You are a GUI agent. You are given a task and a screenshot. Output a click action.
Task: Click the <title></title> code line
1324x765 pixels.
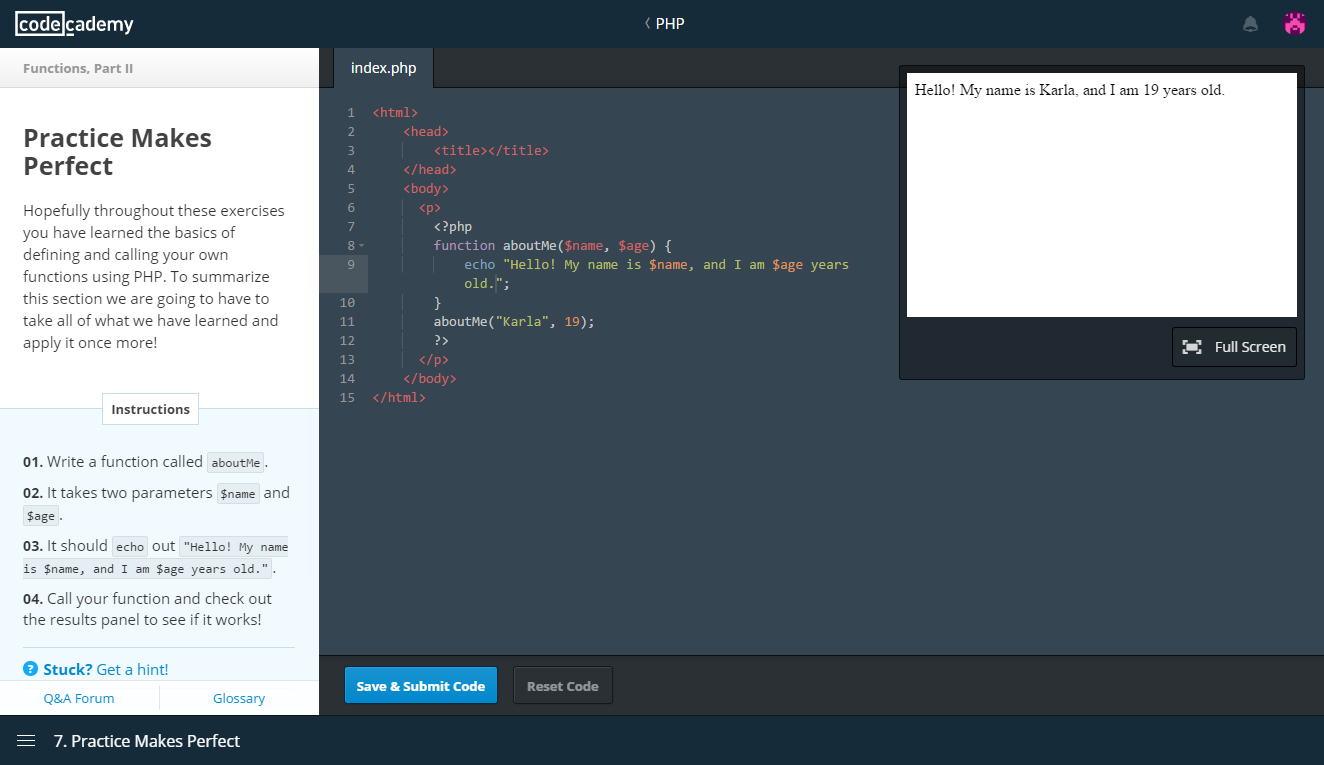pos(491,150)
